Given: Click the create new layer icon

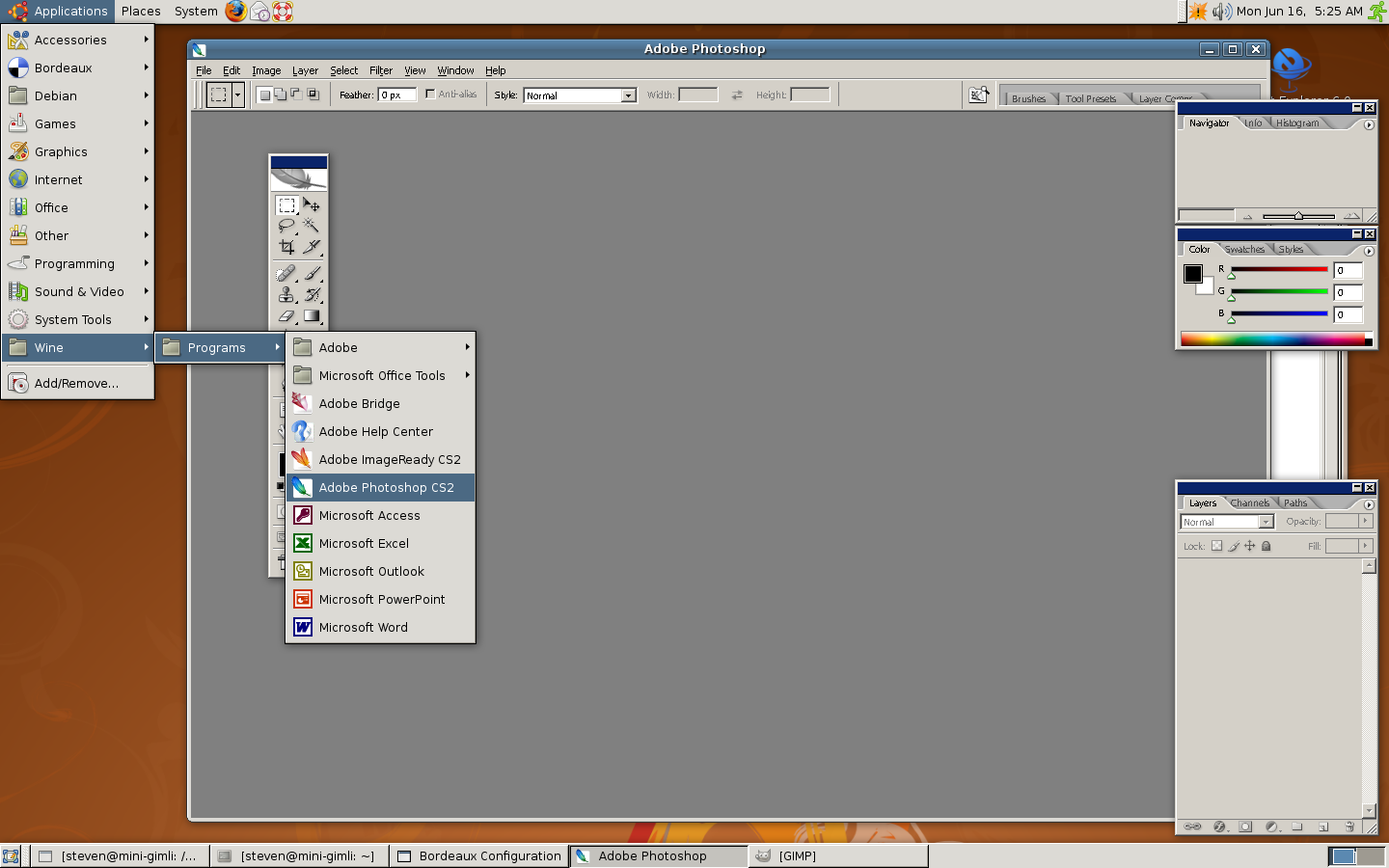Looking at the screenshot, I should 1323,827.
